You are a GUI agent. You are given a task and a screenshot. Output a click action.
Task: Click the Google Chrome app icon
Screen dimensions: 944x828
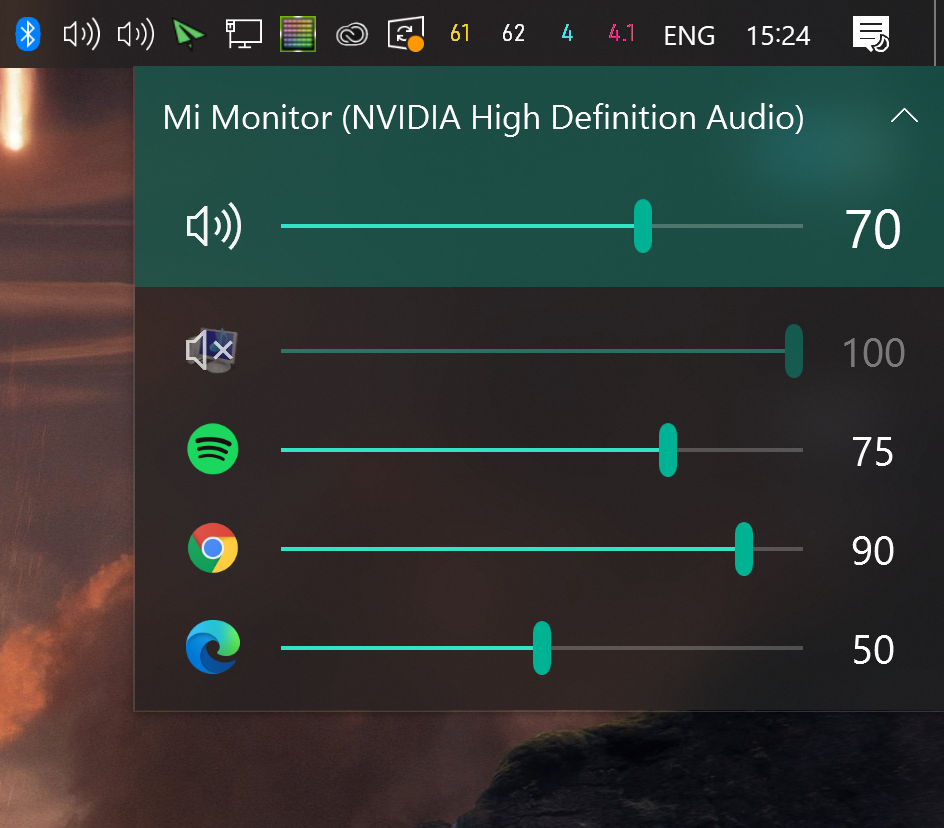213,548
